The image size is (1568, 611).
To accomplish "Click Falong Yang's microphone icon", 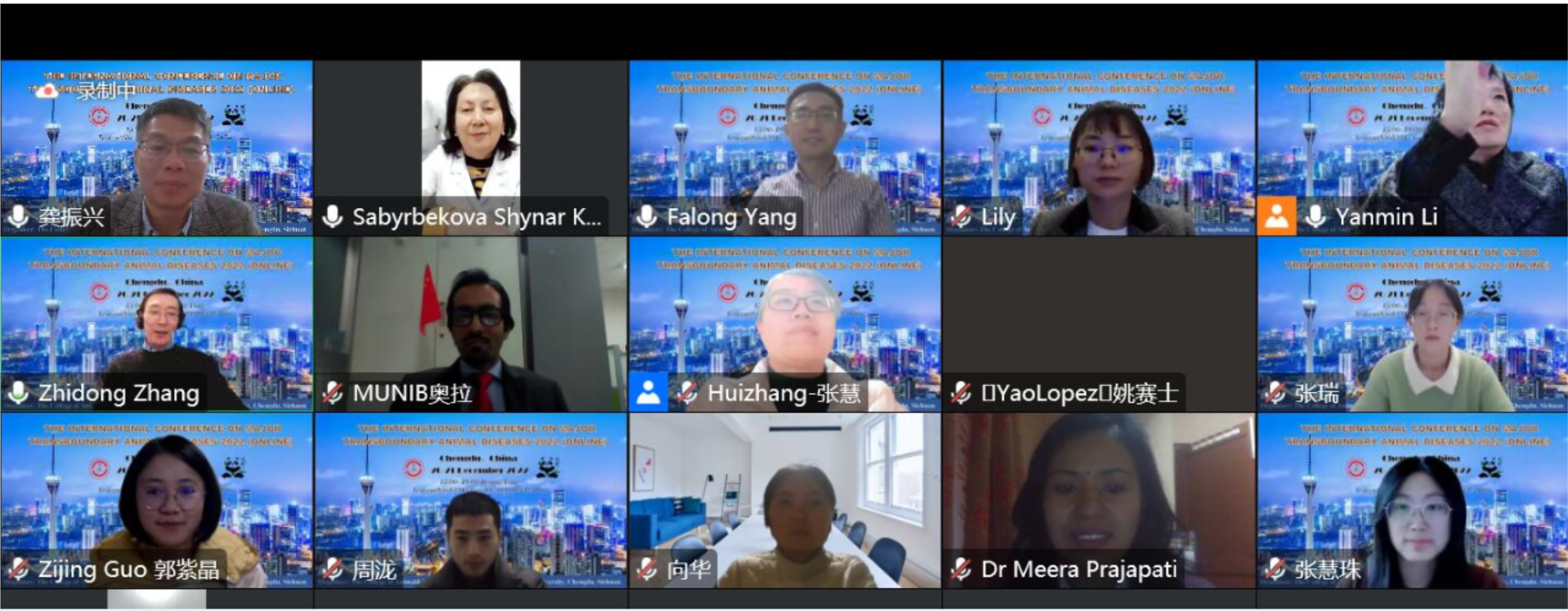I will [x=646, y=216].
